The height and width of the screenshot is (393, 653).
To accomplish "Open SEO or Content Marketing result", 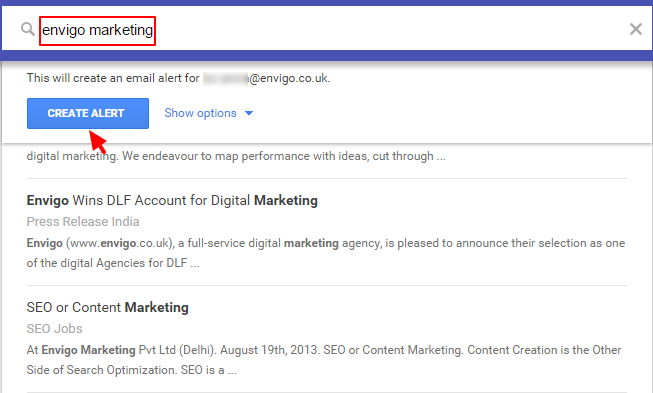I will 107,307.
